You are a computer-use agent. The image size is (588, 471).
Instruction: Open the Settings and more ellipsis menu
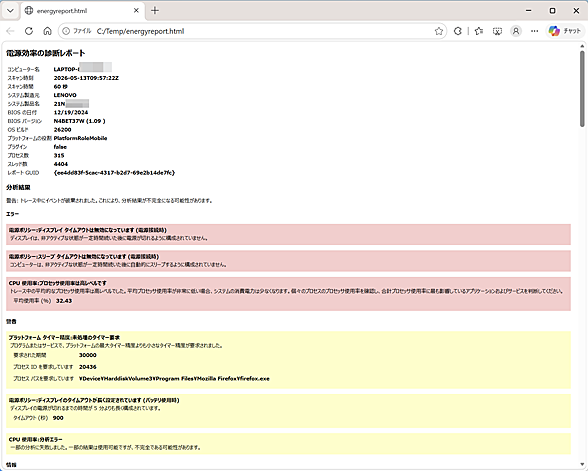pyautogui.click(x=535, y=31)
